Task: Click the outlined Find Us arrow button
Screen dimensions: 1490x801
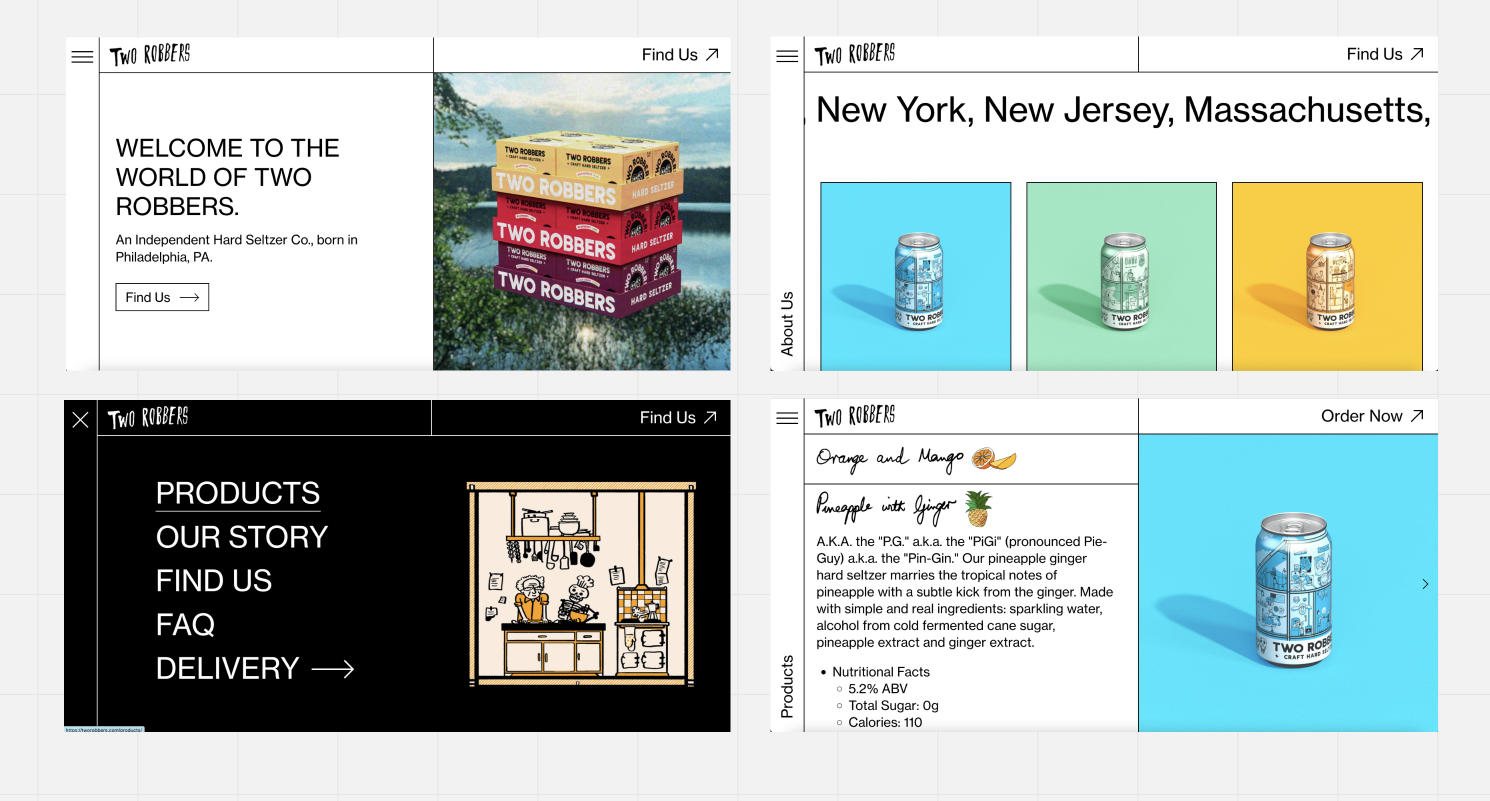Action: (162, 297)
